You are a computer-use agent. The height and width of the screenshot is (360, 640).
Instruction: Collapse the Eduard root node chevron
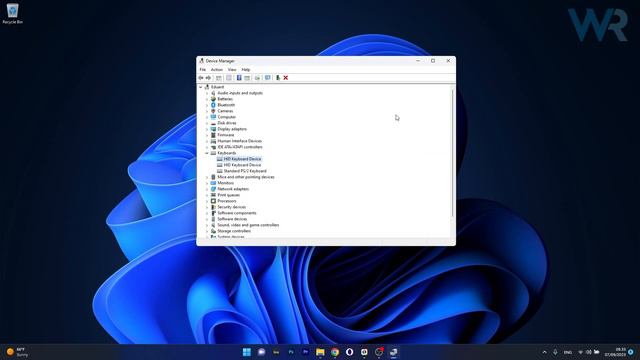click(200, 87)
